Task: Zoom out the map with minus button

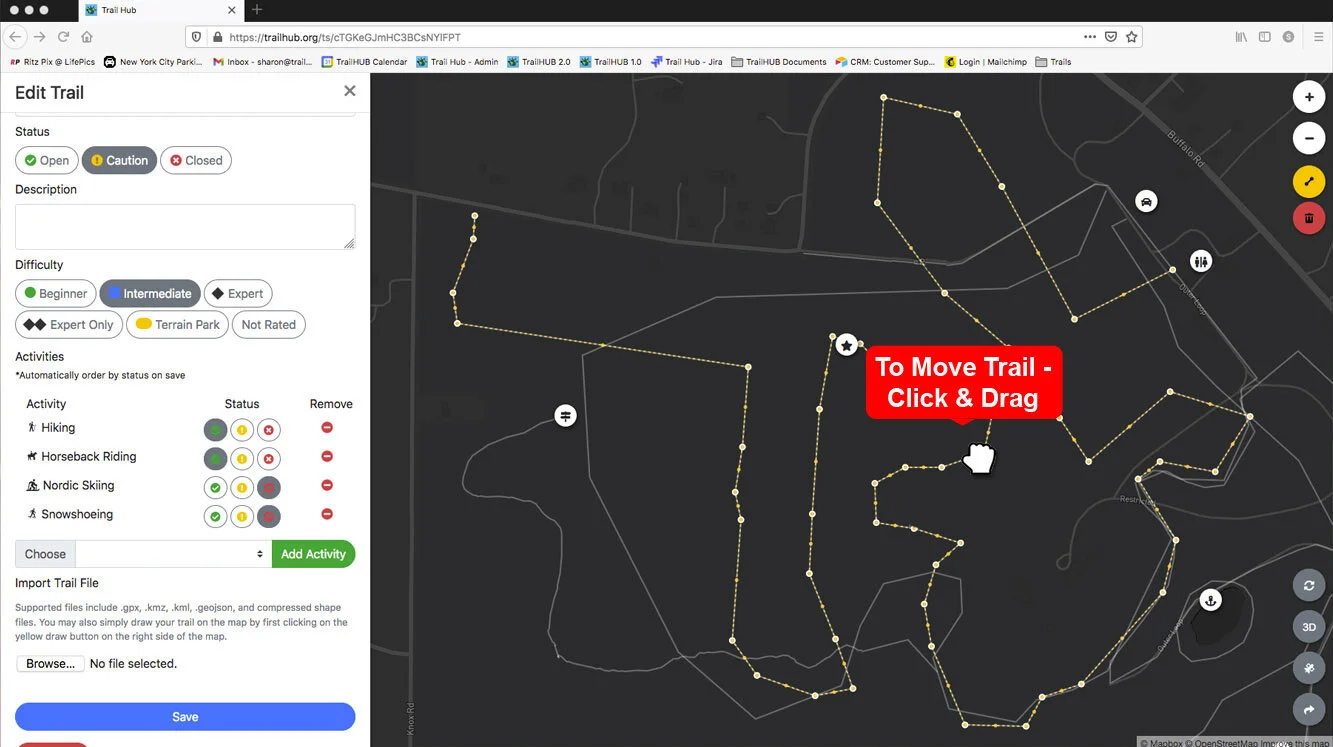Action: 1309,138
